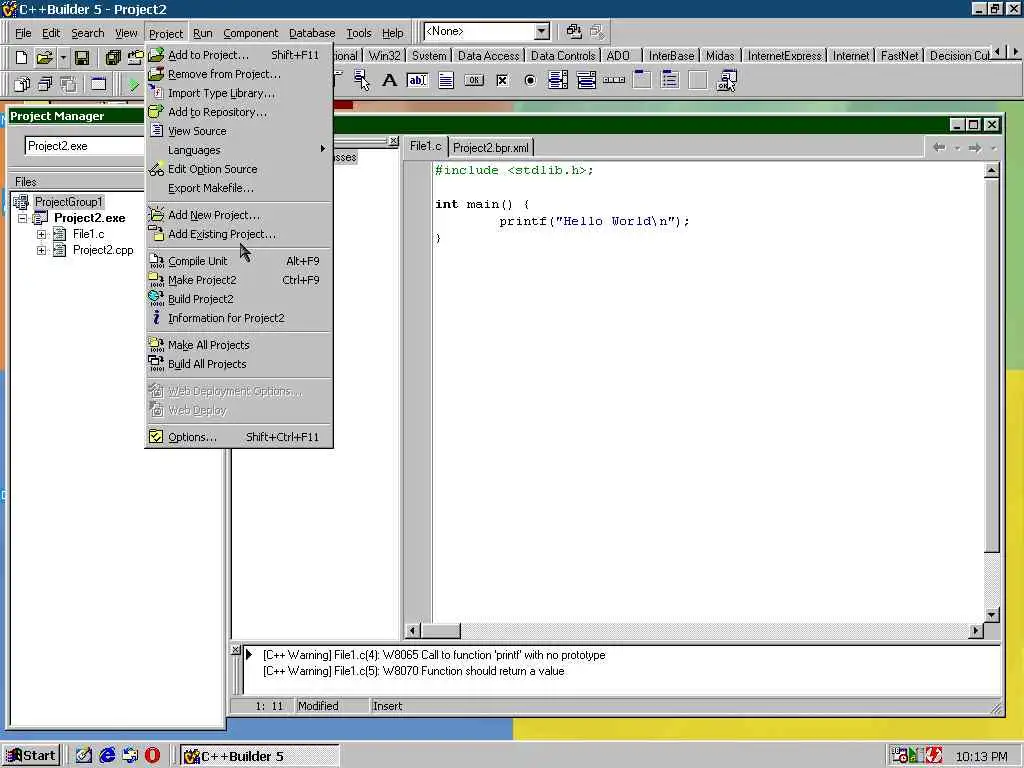The height and width of the screenshot is (768, 1024).
Task: Select the RadioGroup component icon
Action: [670, 80]
